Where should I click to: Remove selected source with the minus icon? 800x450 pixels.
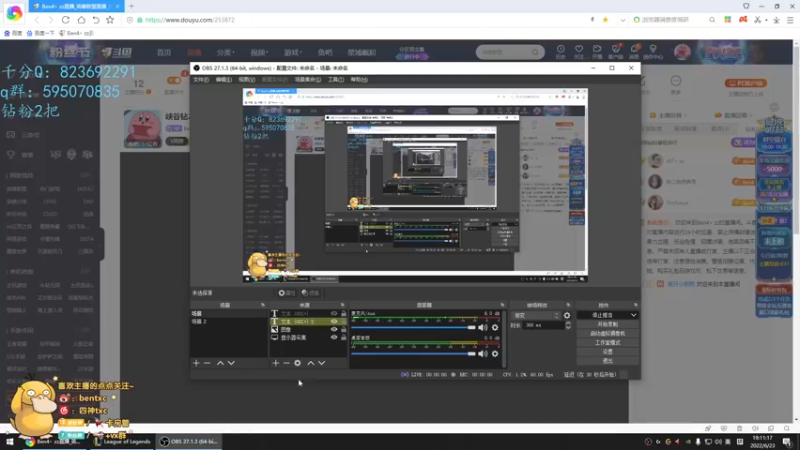[286, 363]
